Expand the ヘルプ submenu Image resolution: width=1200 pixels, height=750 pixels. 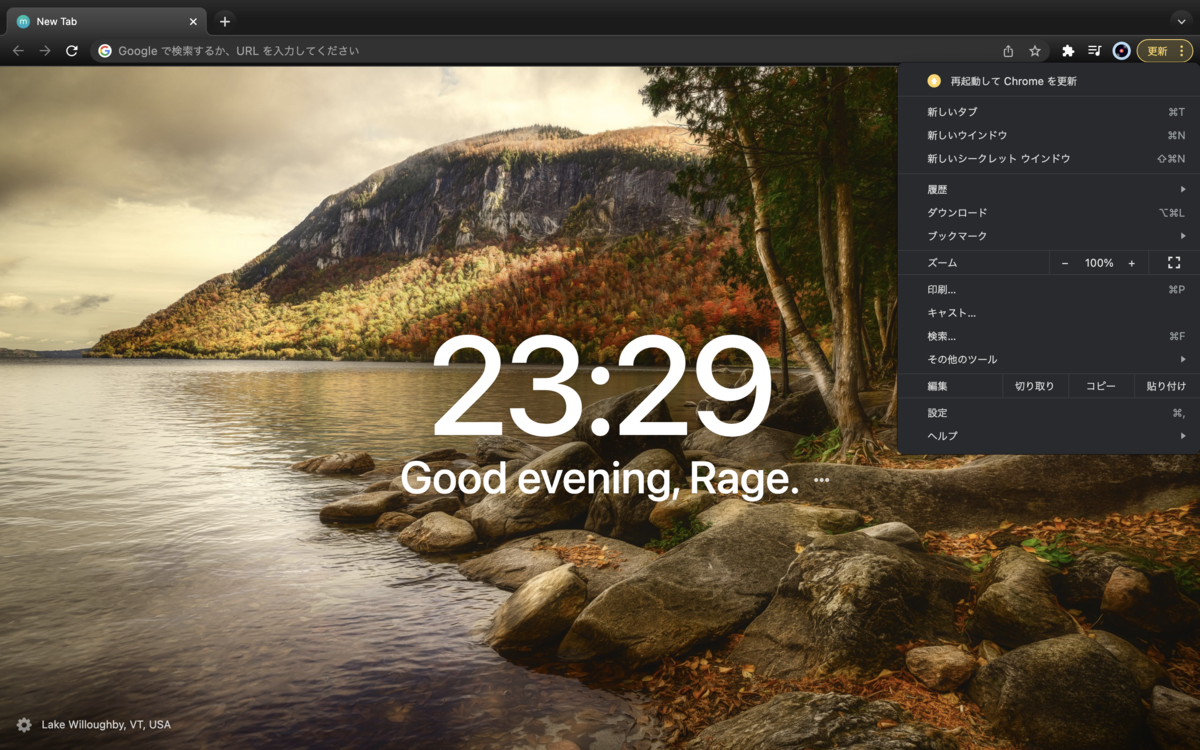(1048, 436)
